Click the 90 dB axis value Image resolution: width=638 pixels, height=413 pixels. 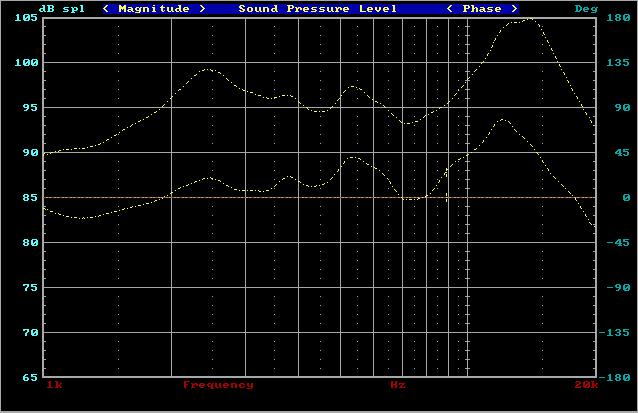click(x=30, y=153)
